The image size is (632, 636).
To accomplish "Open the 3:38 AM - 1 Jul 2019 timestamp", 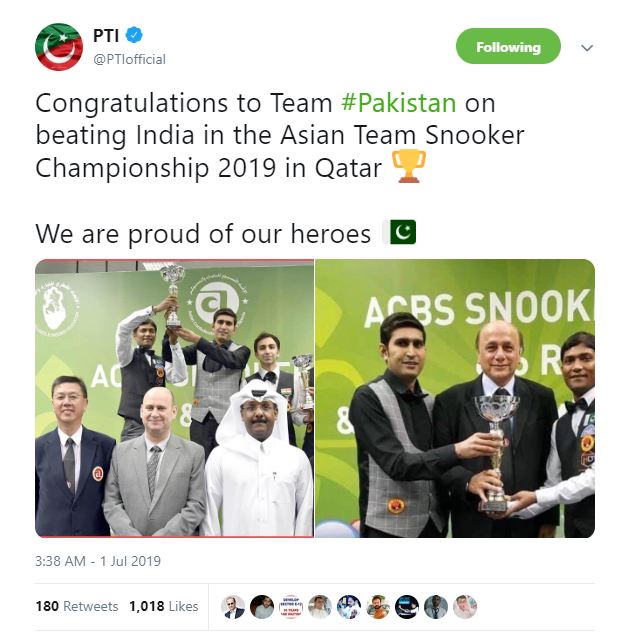I will tap(98, 561).
